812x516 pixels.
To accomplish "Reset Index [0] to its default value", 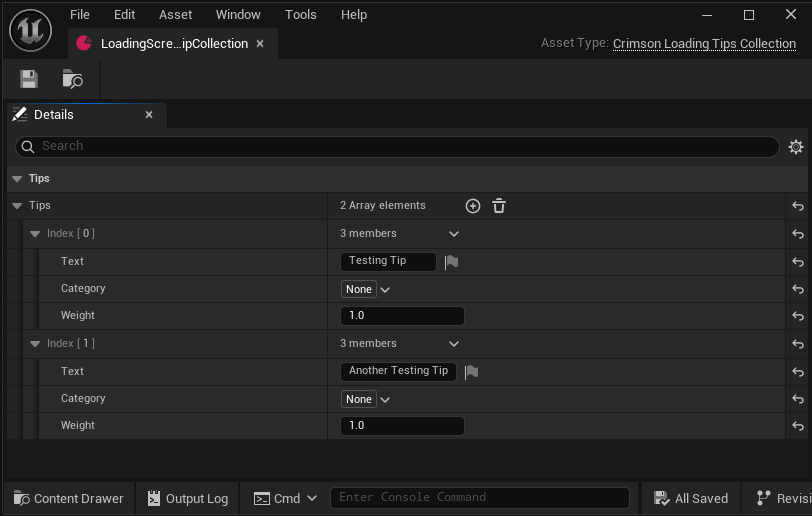I will (x=798, y=234).
